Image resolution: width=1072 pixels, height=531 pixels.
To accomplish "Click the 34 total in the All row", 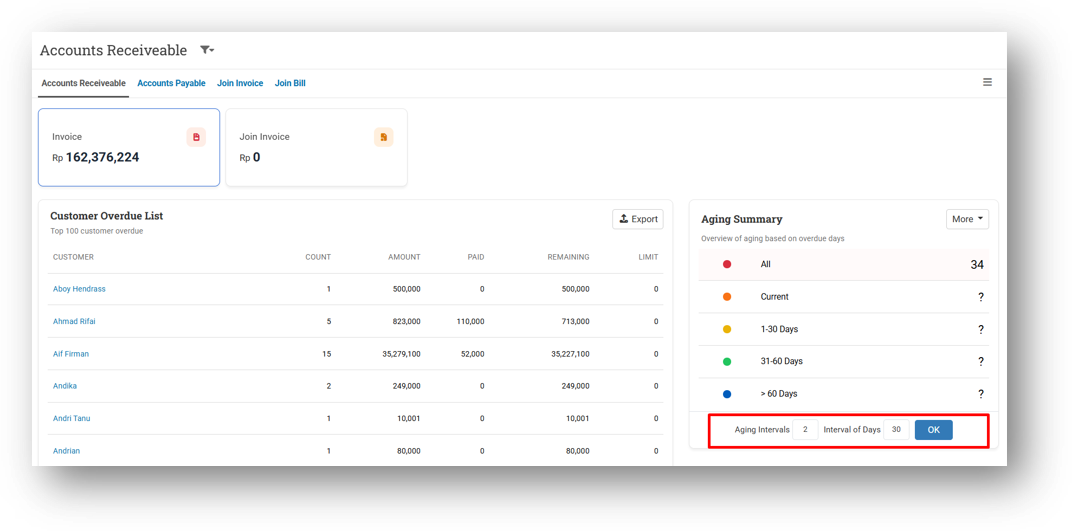I will (977, 265).
